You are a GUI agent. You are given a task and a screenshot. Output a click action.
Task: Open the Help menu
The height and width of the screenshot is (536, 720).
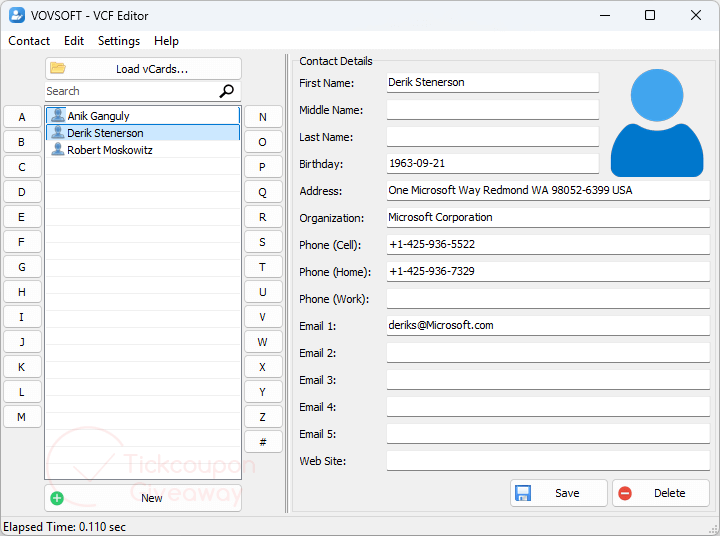point(166,41)
